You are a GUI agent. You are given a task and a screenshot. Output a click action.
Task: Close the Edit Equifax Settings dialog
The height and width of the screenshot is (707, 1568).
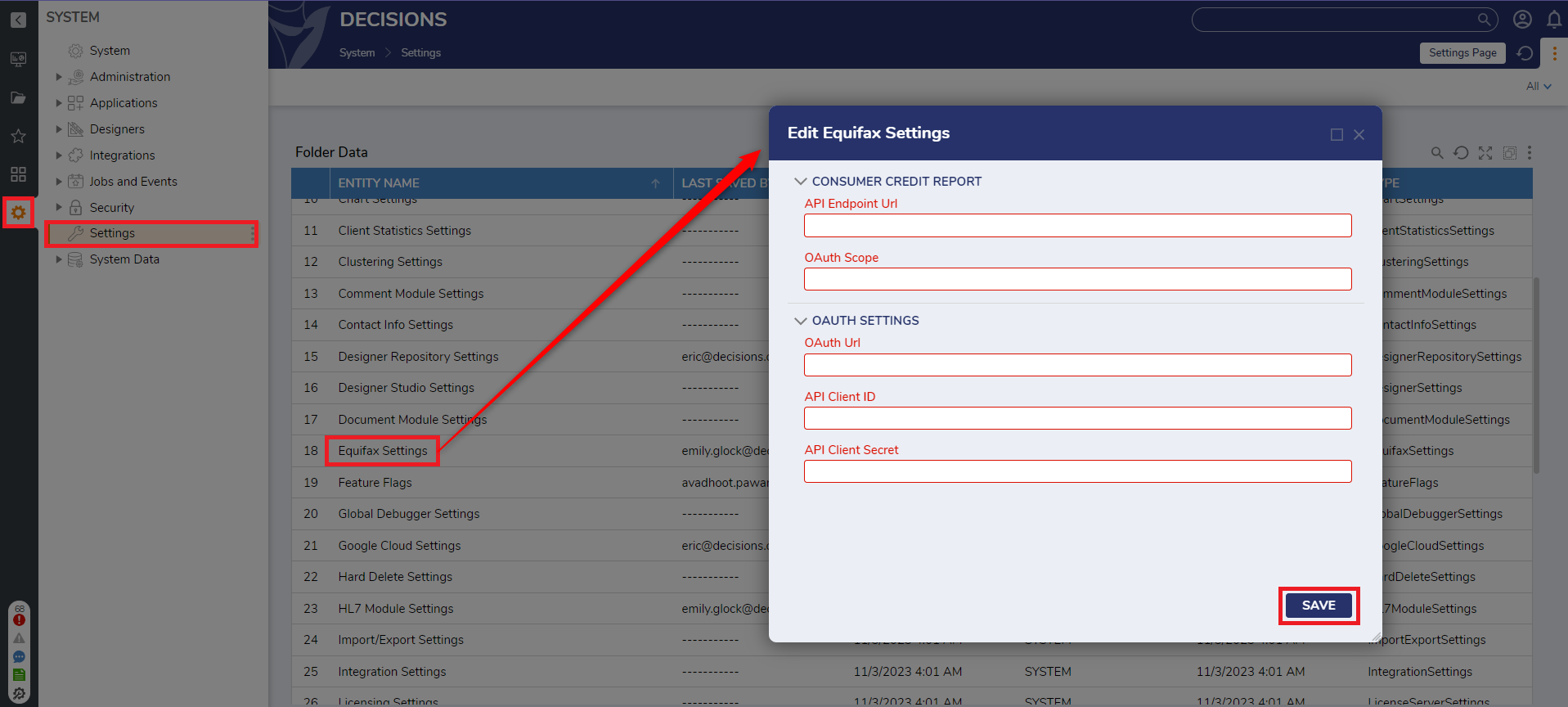coord(1359,134)
